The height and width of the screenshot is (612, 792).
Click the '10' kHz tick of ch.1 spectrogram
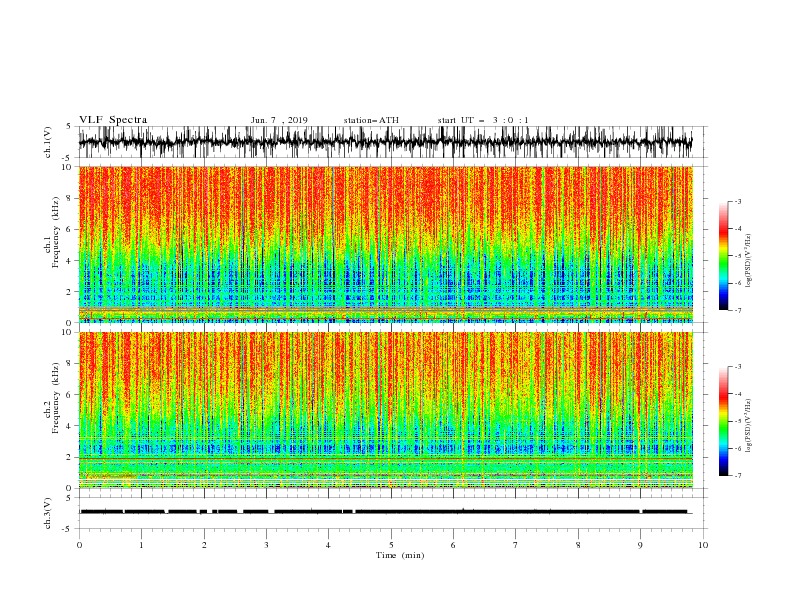[67, 167]
